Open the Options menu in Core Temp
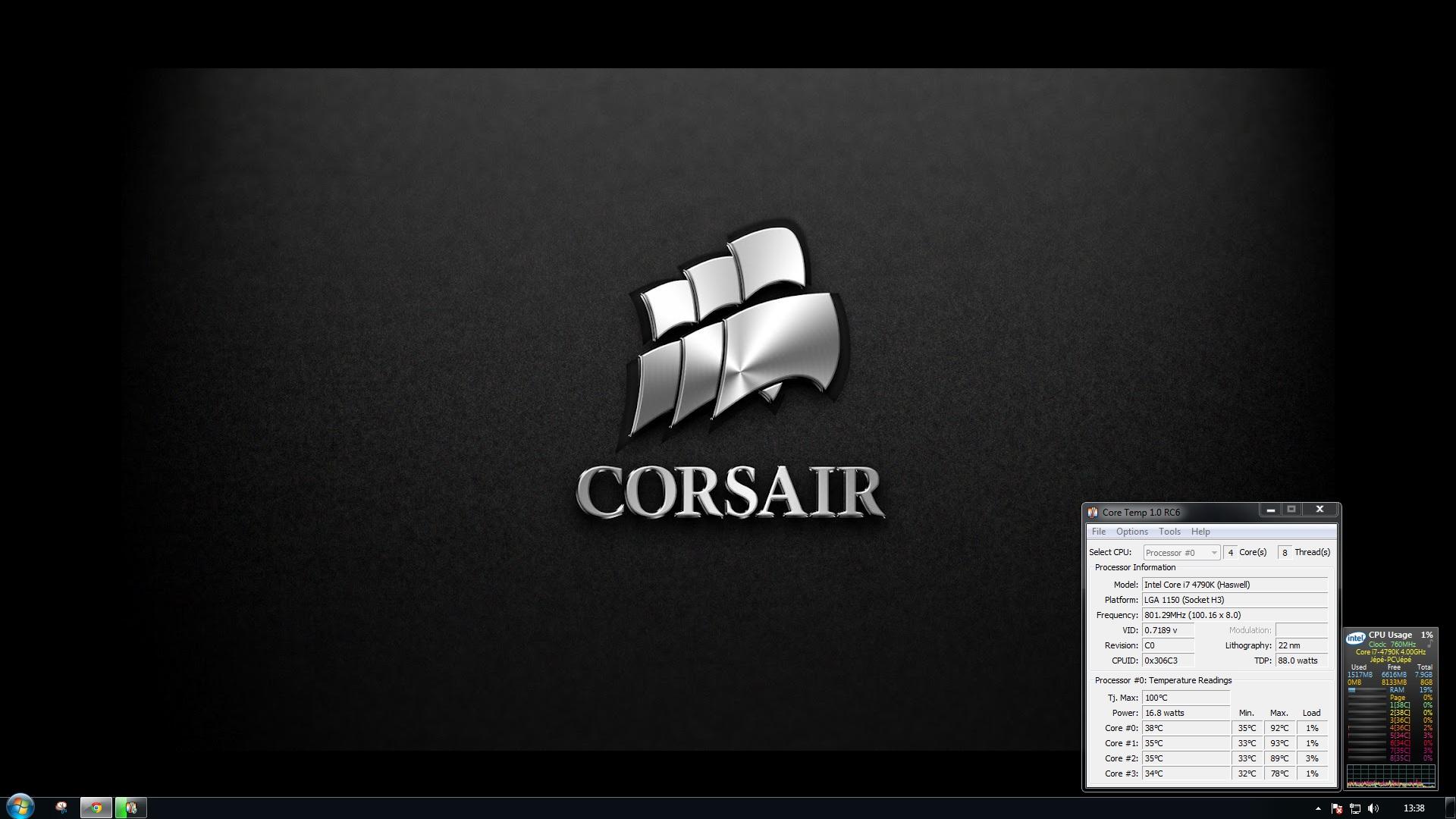Viewport: 1456px width, 819px height. [1131, 532]
